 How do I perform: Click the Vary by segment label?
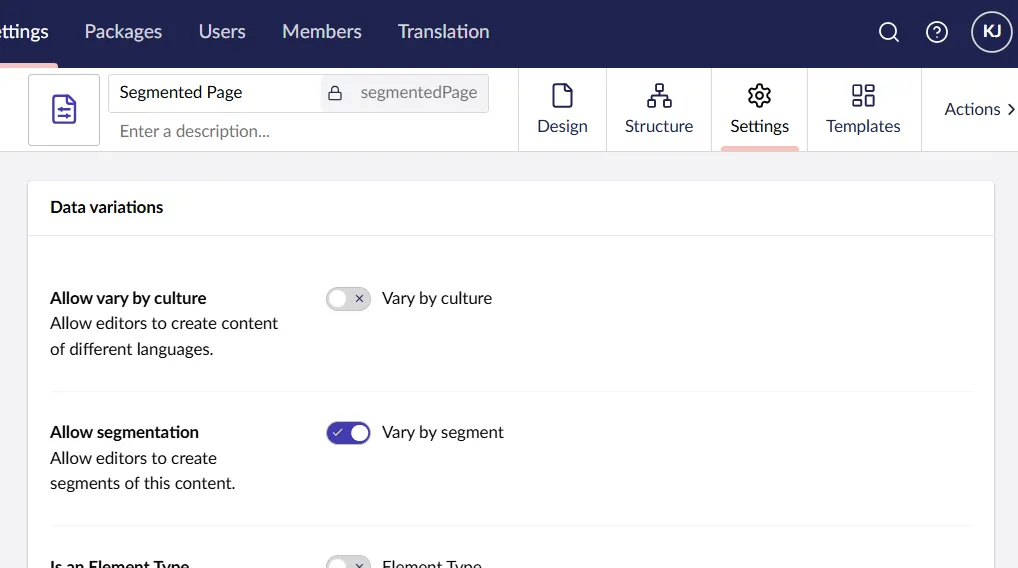(443, 432)
